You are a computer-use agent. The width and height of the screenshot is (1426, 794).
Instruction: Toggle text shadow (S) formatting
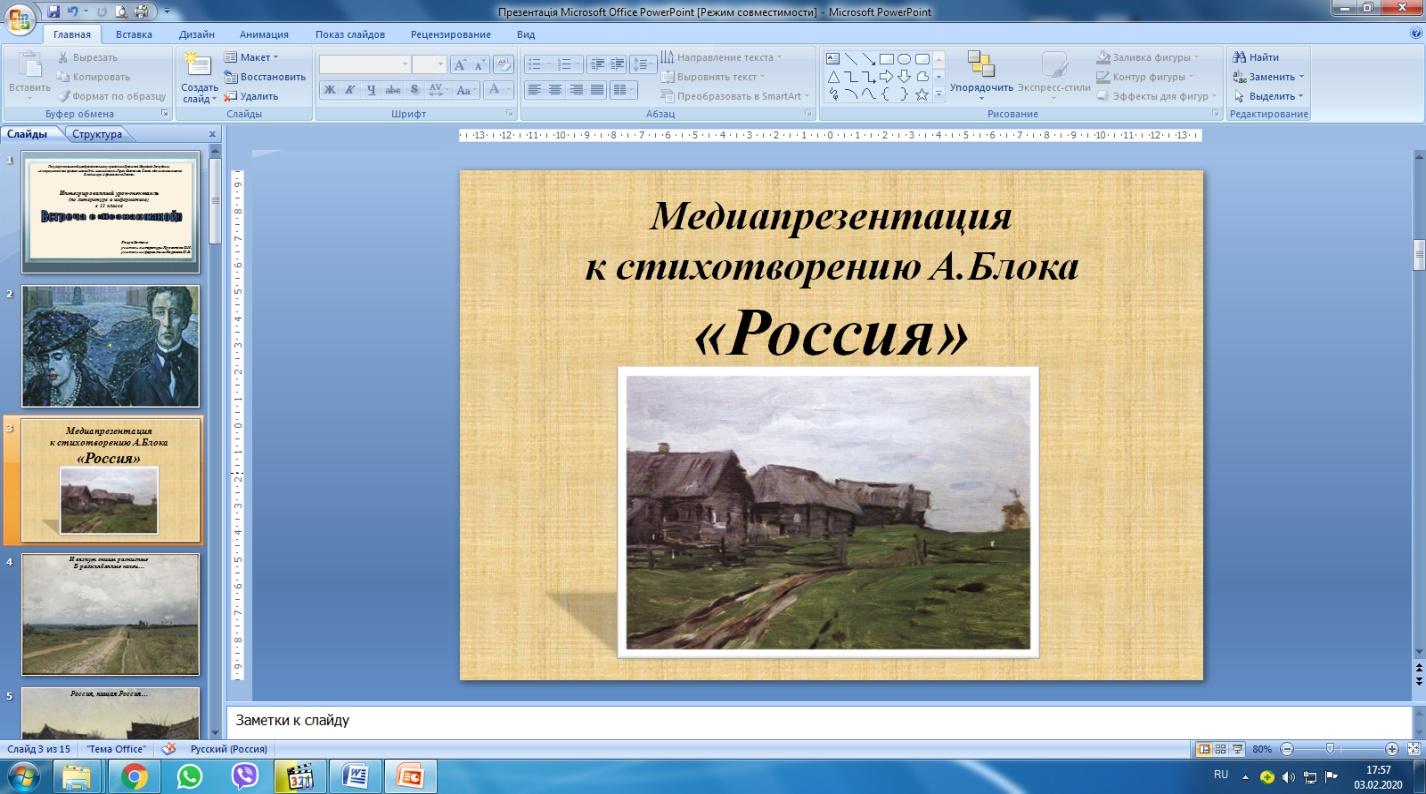(x=414, y=90)
